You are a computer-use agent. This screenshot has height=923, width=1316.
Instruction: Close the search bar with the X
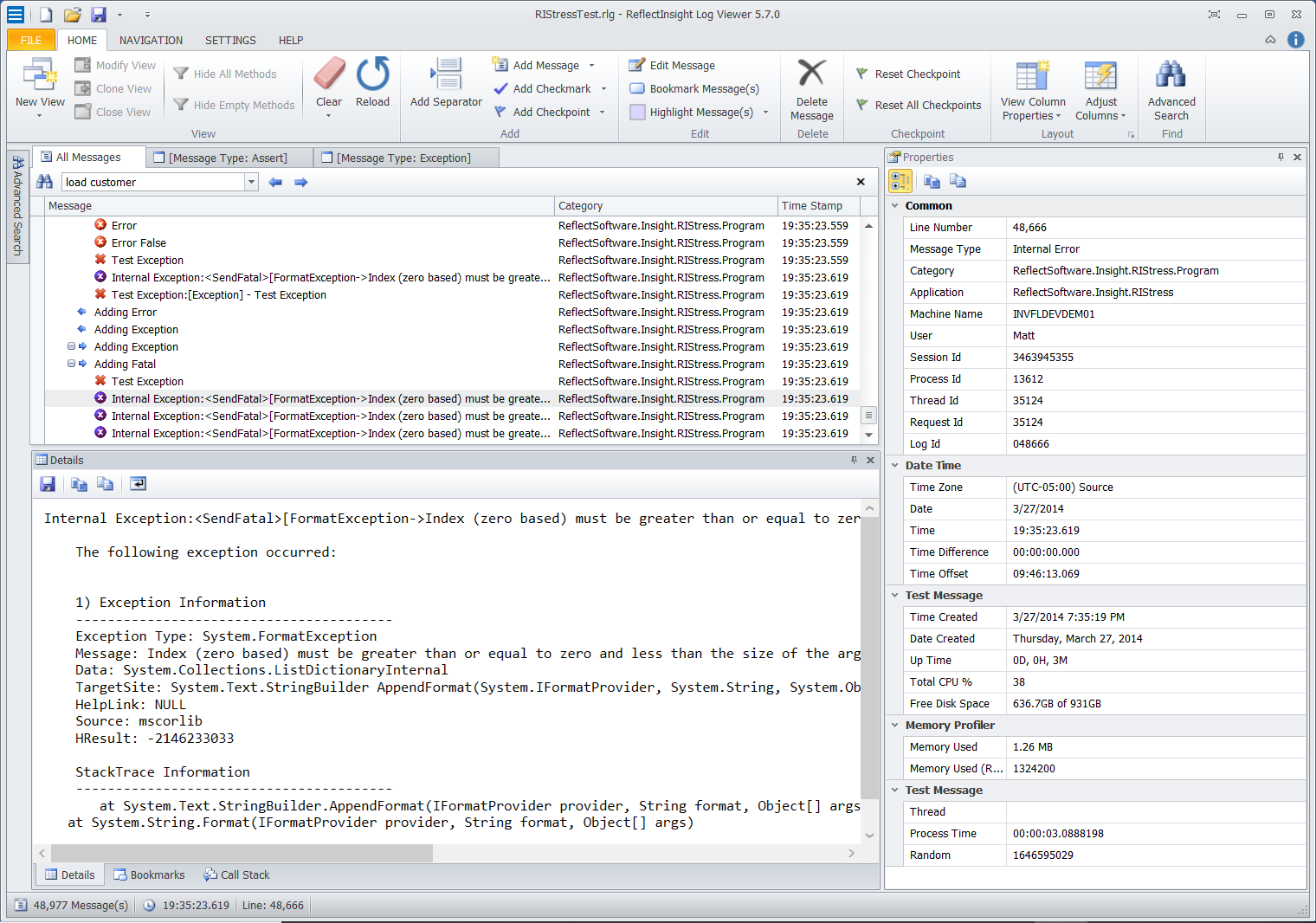click(861, 182)
